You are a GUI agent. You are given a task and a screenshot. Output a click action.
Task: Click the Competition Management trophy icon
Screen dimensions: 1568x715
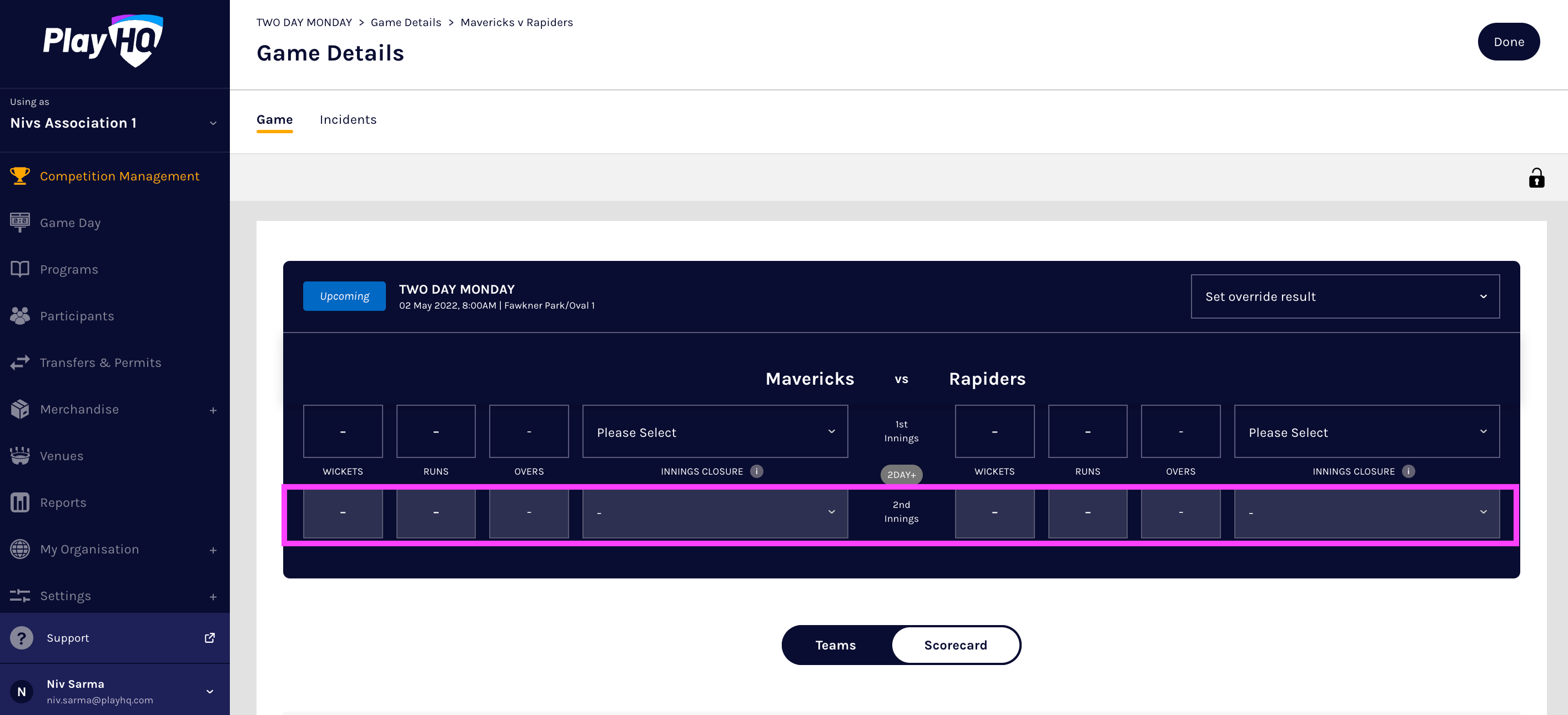click(x=19, y=176)
